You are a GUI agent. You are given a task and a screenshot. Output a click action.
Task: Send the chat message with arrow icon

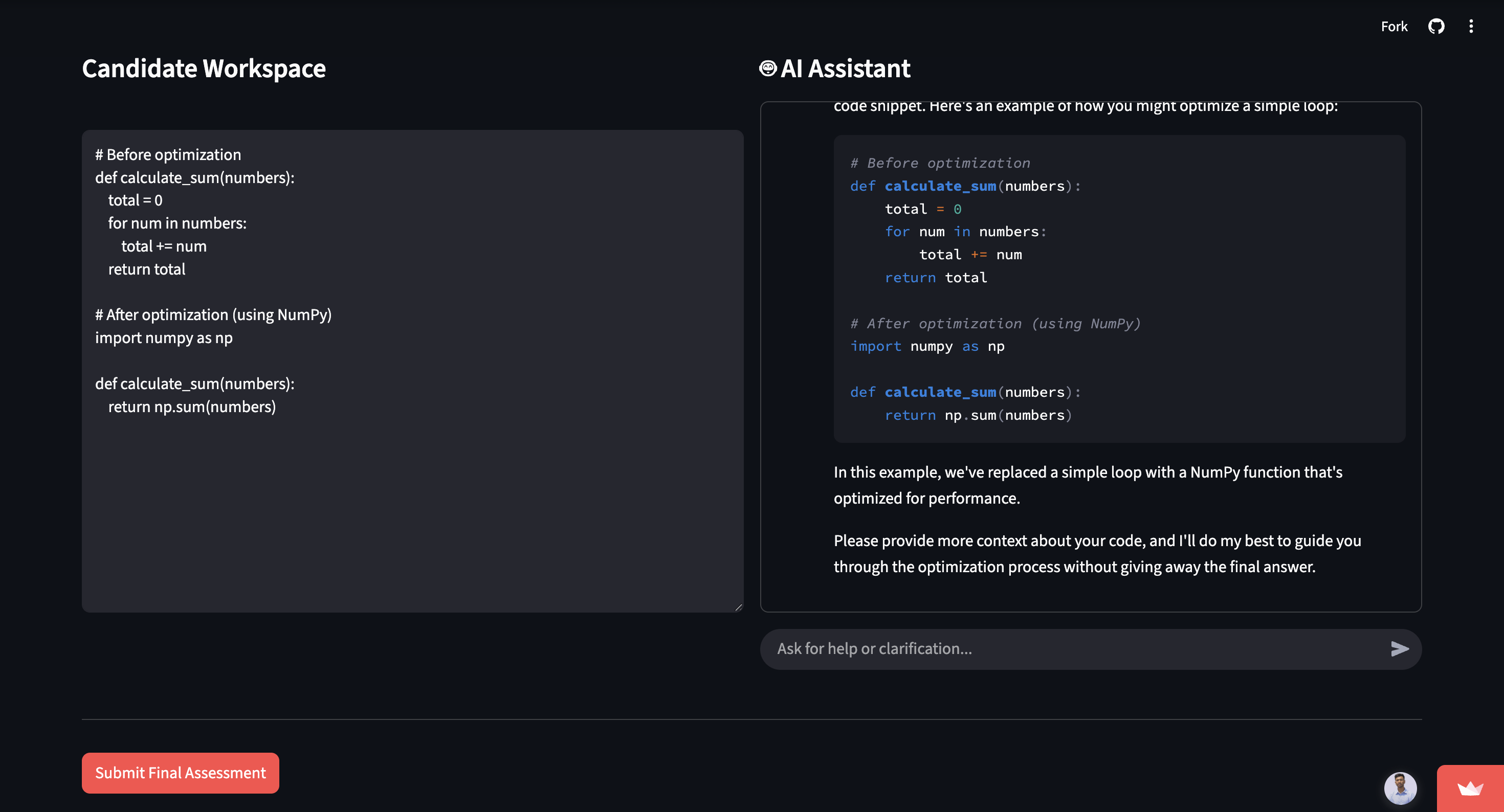tap(1400, 648)
